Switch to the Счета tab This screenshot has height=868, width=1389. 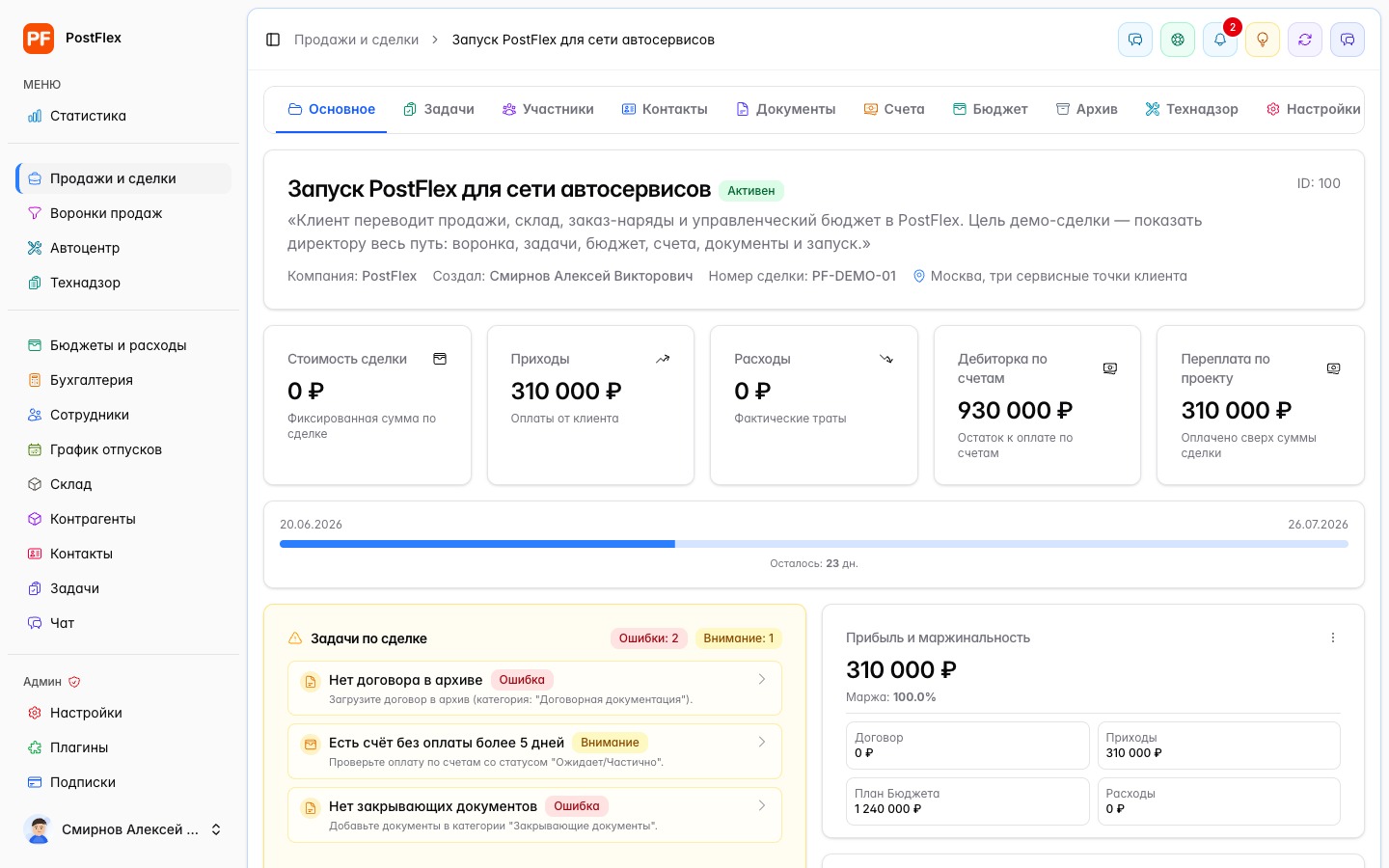894,109
